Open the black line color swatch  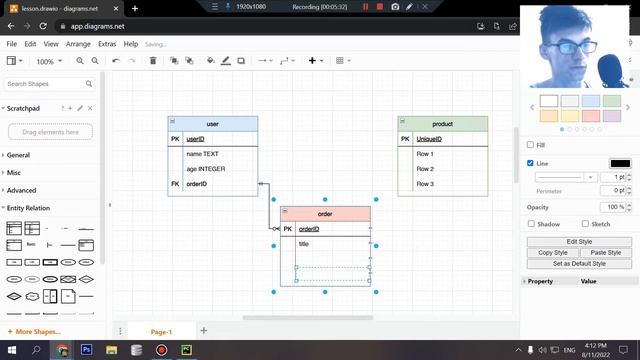point(620,163)
